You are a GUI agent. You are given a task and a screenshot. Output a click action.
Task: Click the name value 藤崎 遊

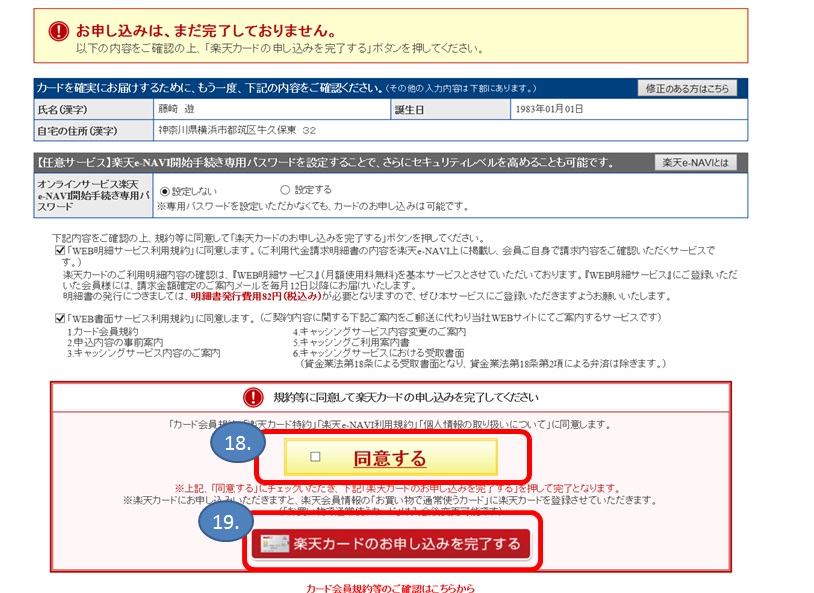[175, 108]
